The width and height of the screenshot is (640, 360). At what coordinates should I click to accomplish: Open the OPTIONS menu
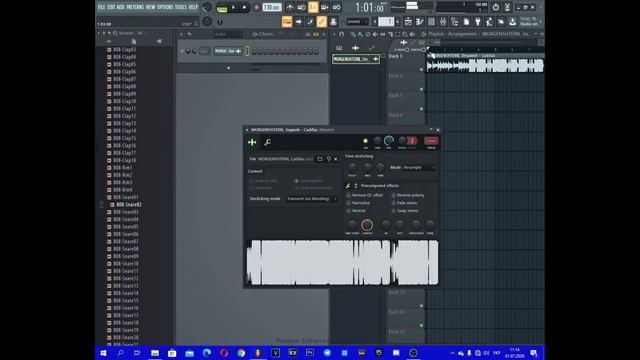click(x=165, y=7)
